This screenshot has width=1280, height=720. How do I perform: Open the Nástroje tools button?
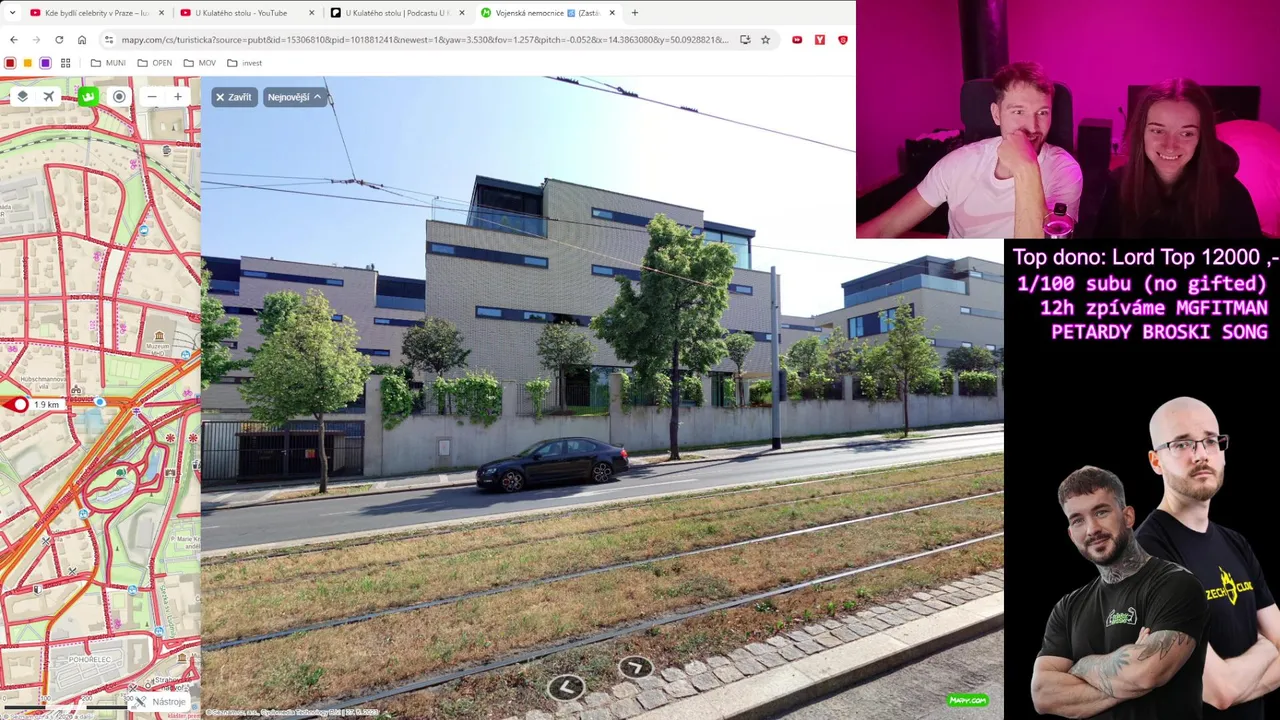(x=161, y=702)
